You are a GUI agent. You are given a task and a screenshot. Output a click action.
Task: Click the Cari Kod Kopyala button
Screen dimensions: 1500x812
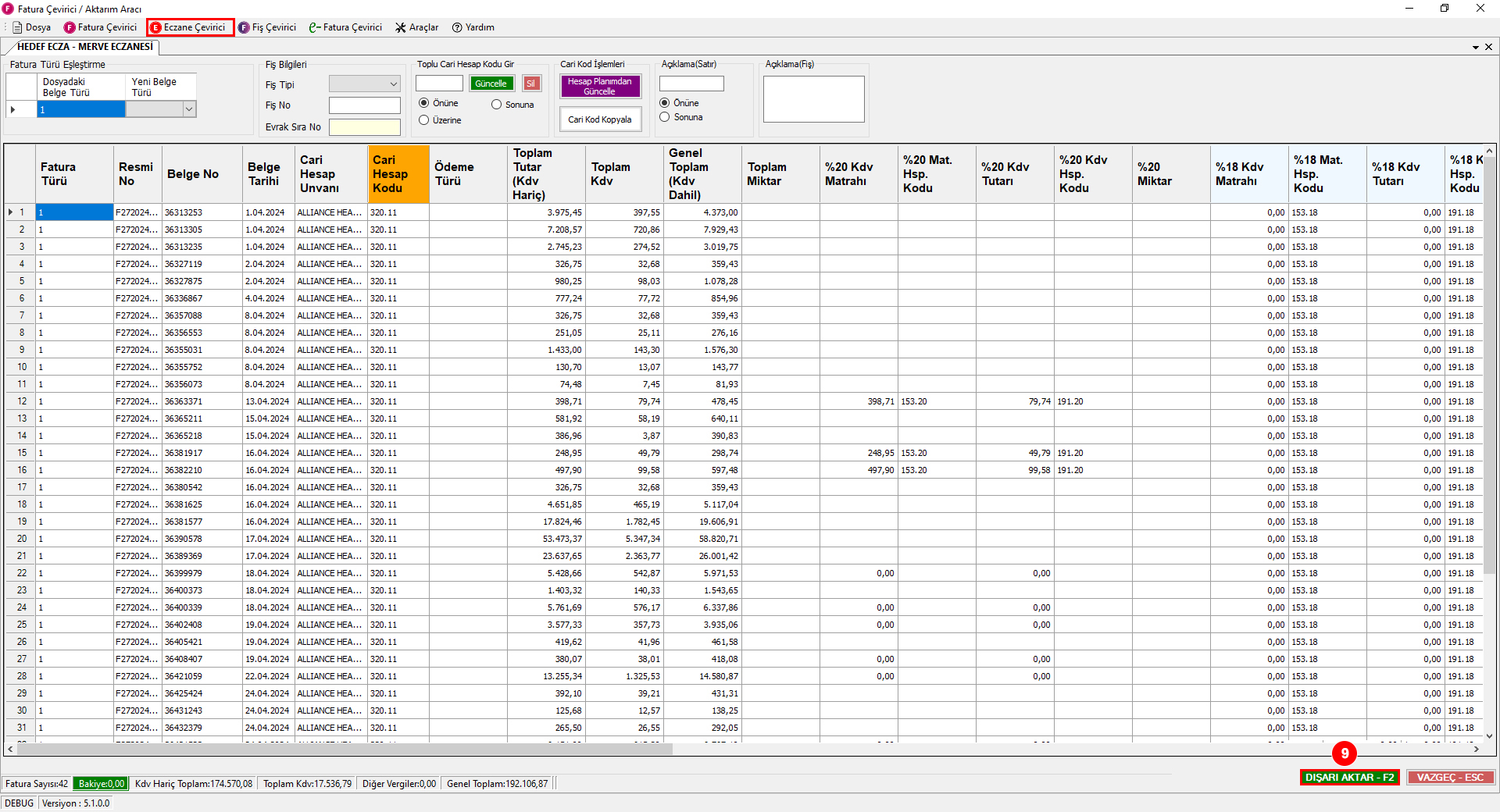coord(600,119)
